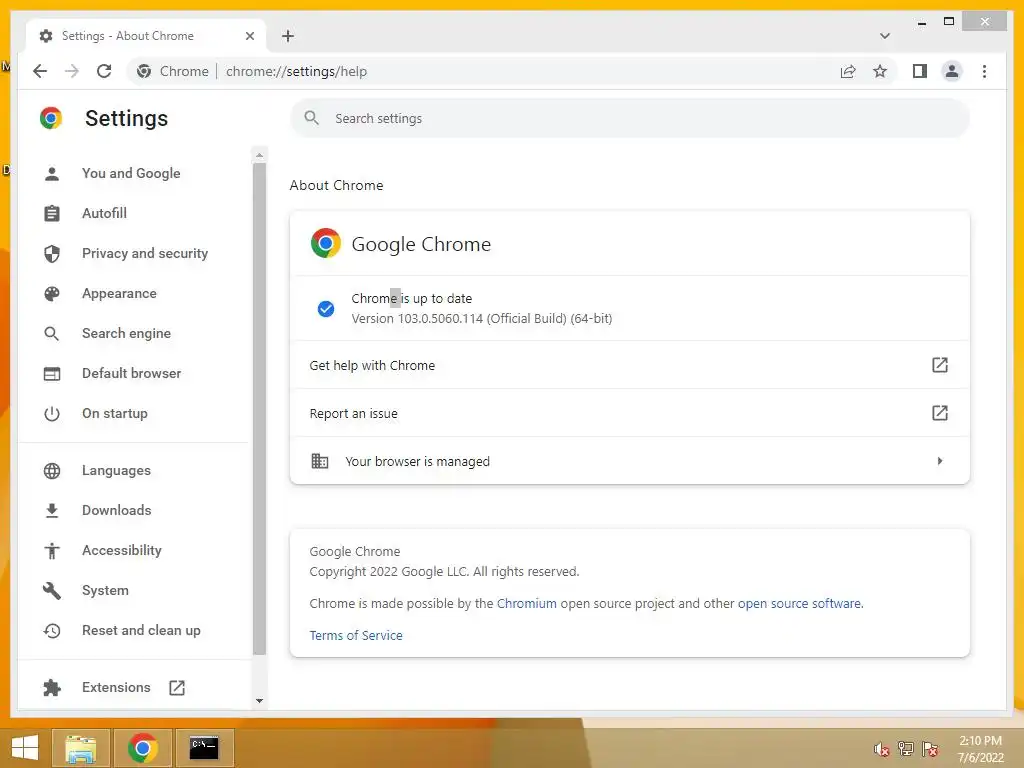
Task: Open the profile avatar menu
Action: point(952,71)
